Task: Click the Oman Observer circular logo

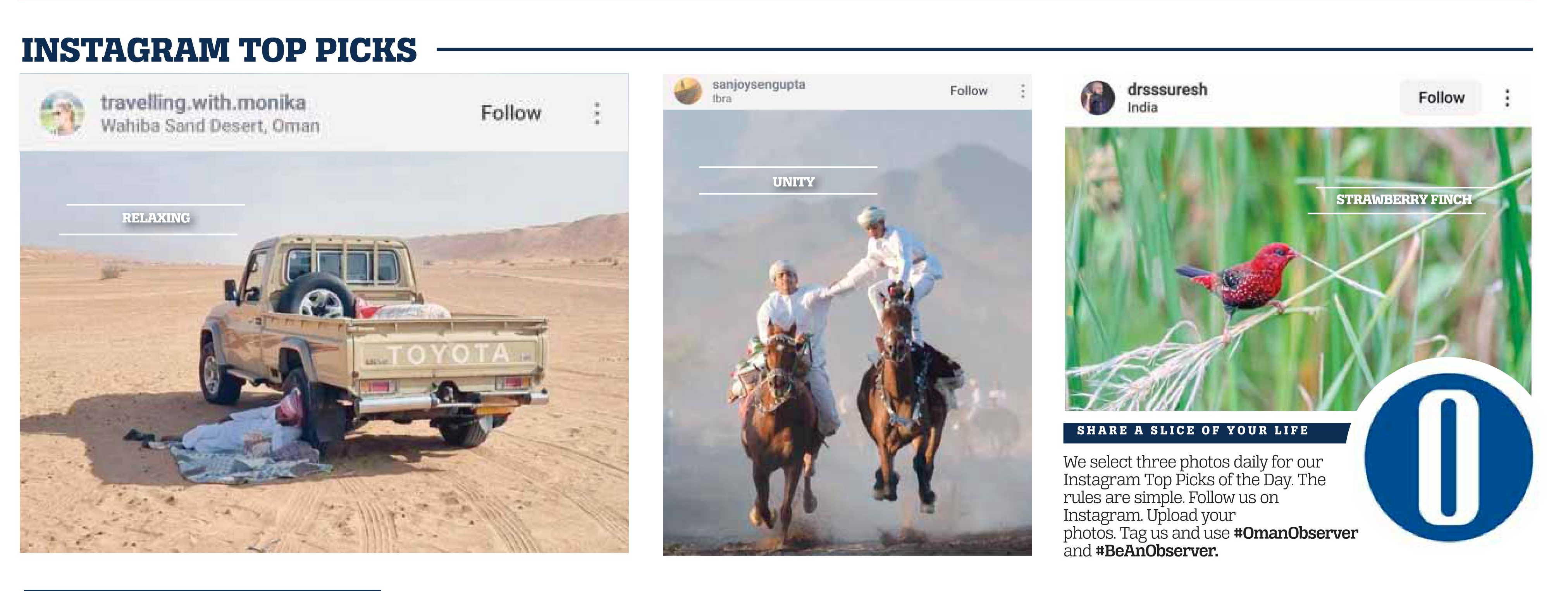Action: (x=1448, y=457)
